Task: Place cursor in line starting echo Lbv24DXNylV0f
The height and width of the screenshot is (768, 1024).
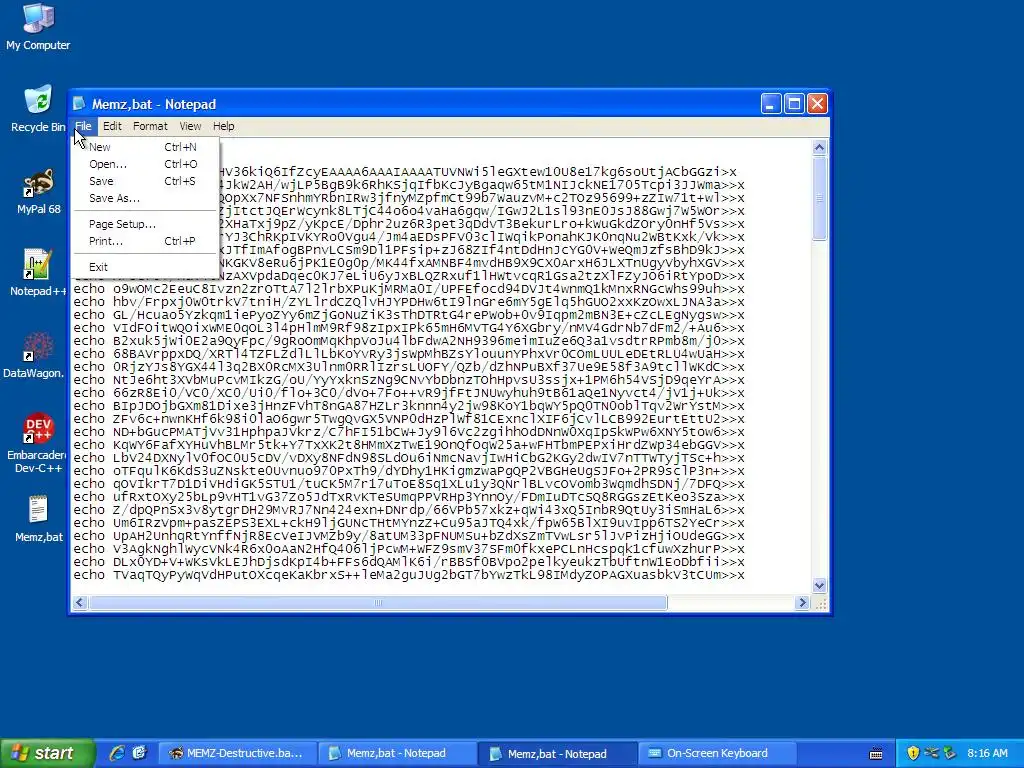Action: pos(408,458)
